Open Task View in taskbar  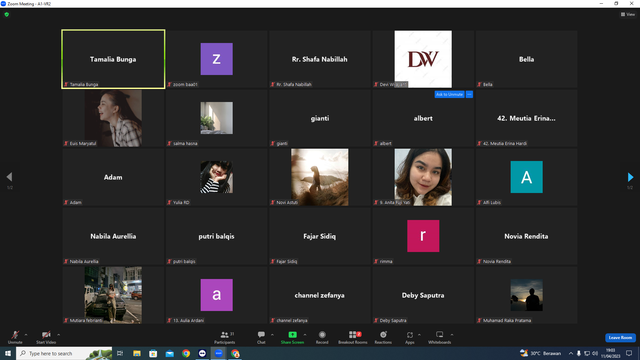coord(120,353)
